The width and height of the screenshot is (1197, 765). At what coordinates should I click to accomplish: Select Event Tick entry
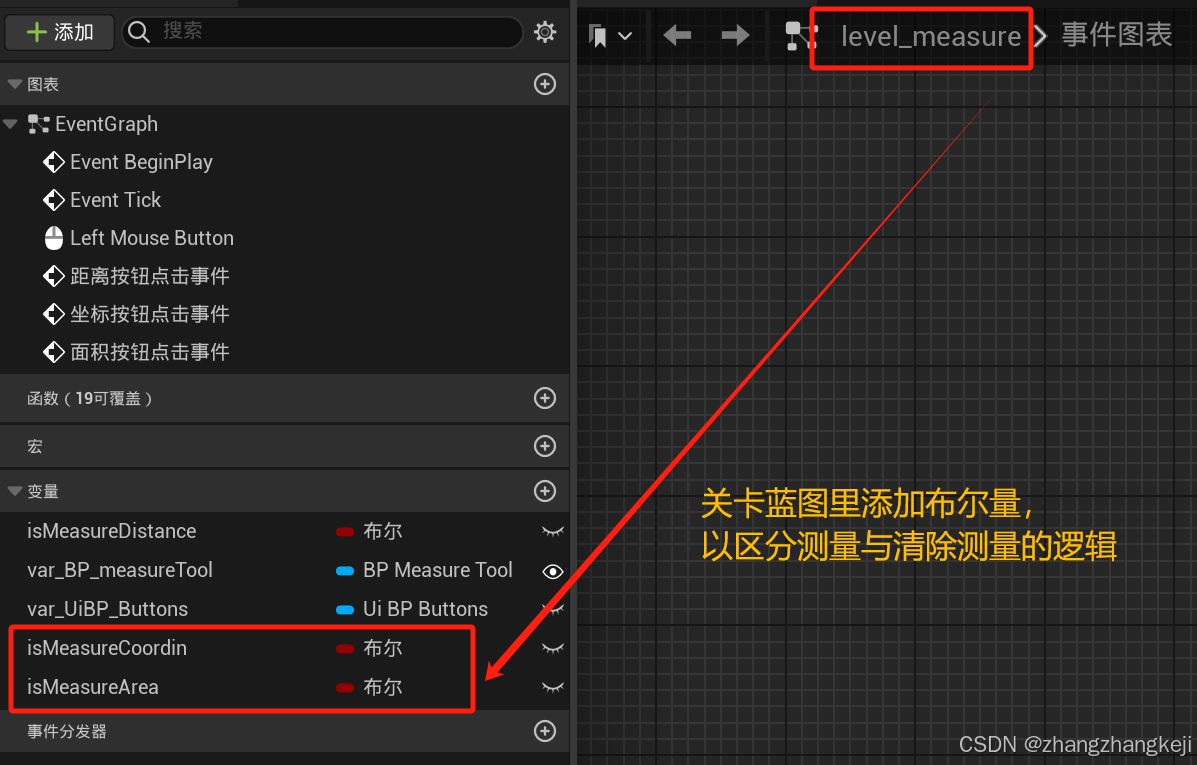click(x=115, y=200)
